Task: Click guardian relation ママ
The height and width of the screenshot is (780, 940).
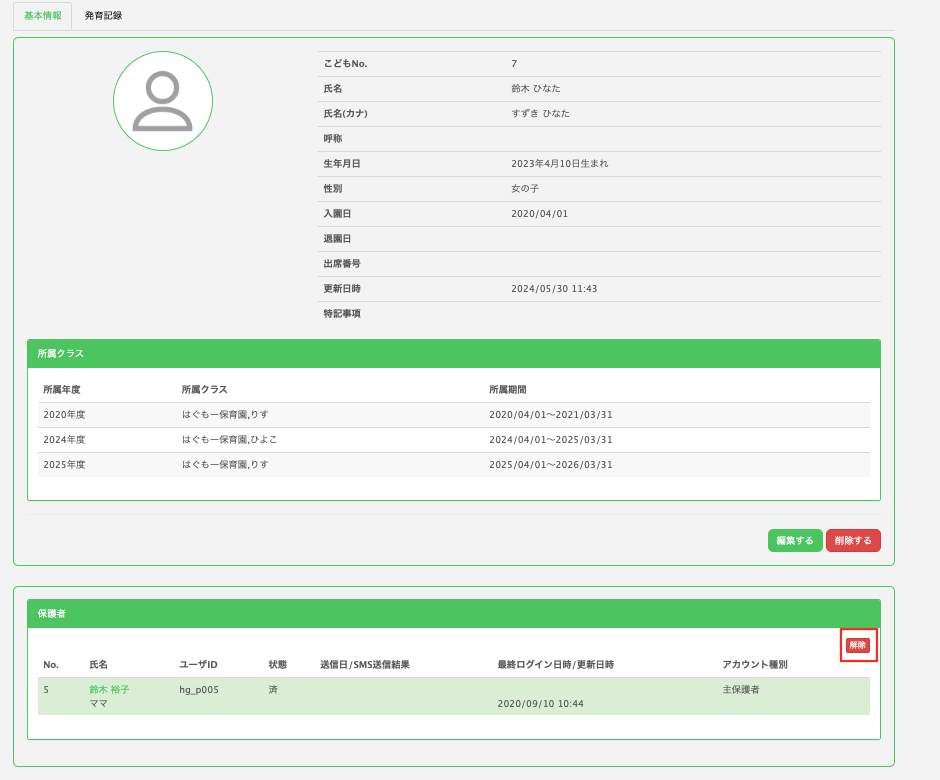Action: [x=98, y=703]
